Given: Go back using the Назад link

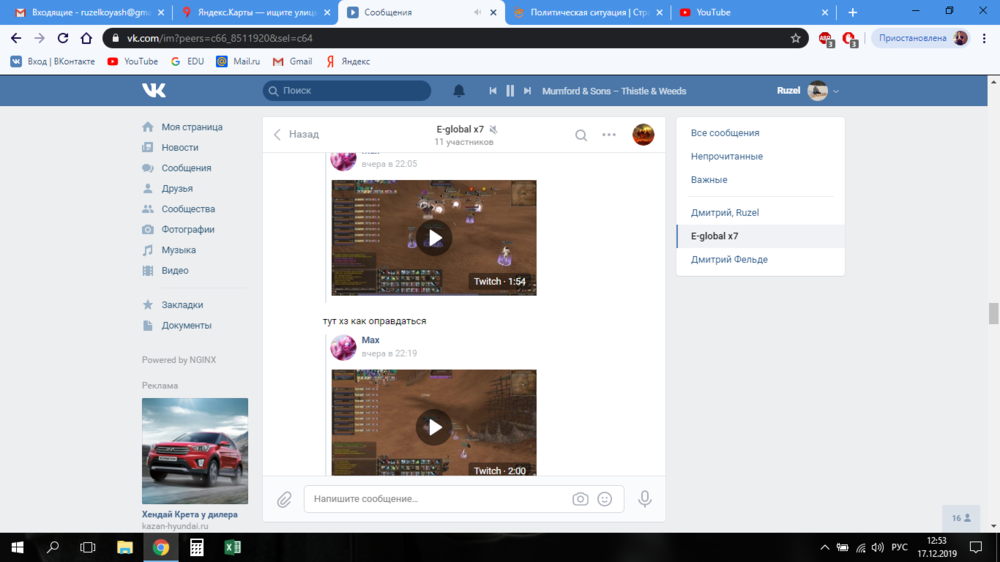Looking at the screenshot, I should pos(297,134).
